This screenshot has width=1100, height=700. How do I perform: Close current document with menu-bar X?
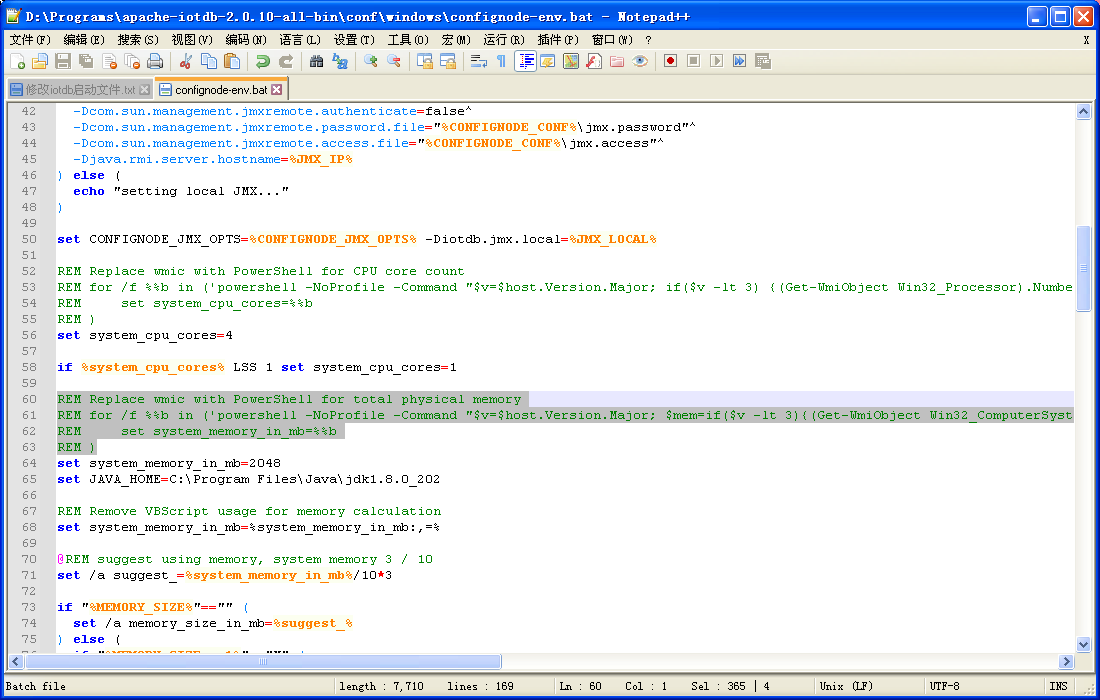[x=1086, y=40]
